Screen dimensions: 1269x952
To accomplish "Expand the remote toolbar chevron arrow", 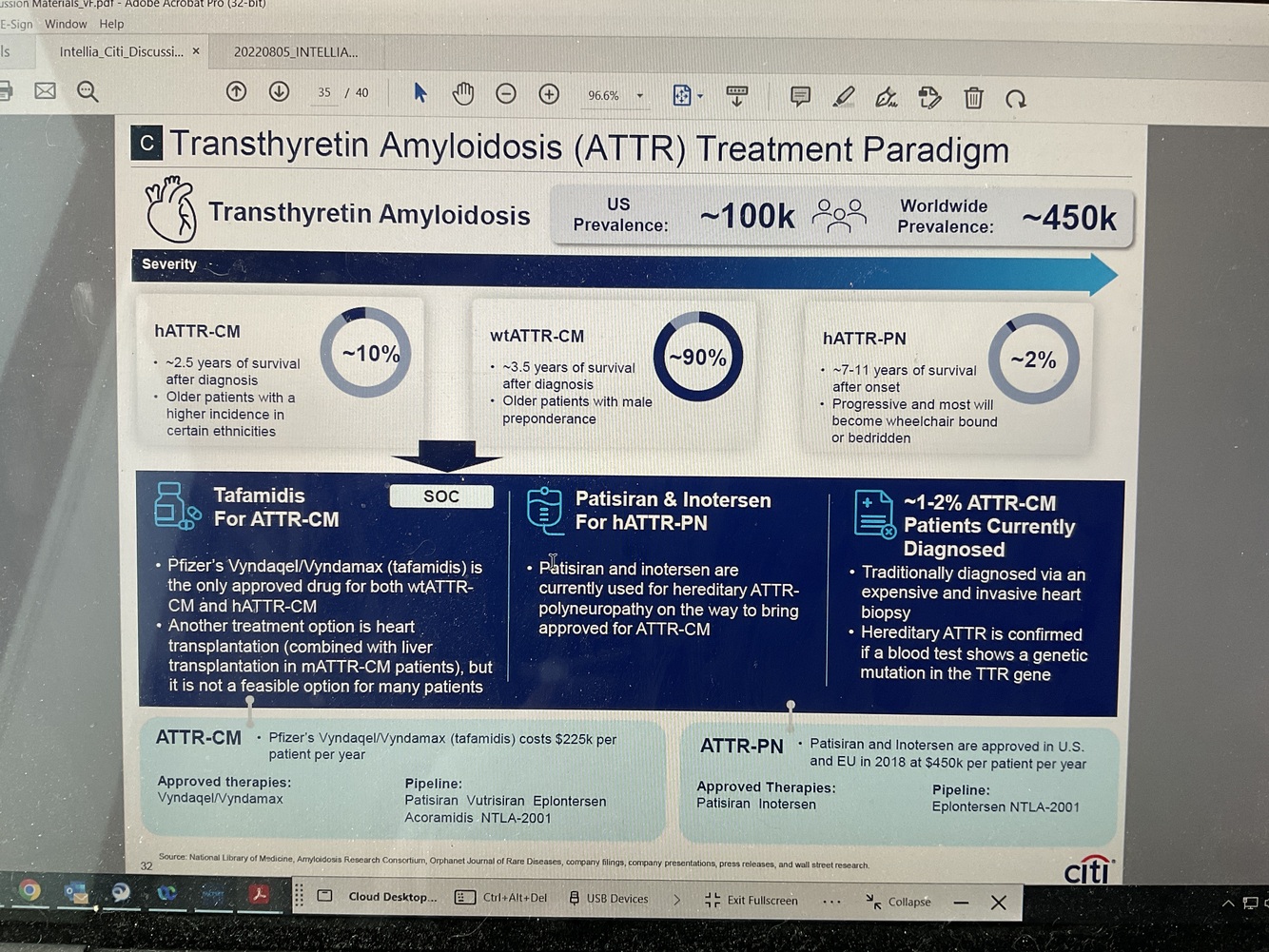I will [x=676, y=900].
